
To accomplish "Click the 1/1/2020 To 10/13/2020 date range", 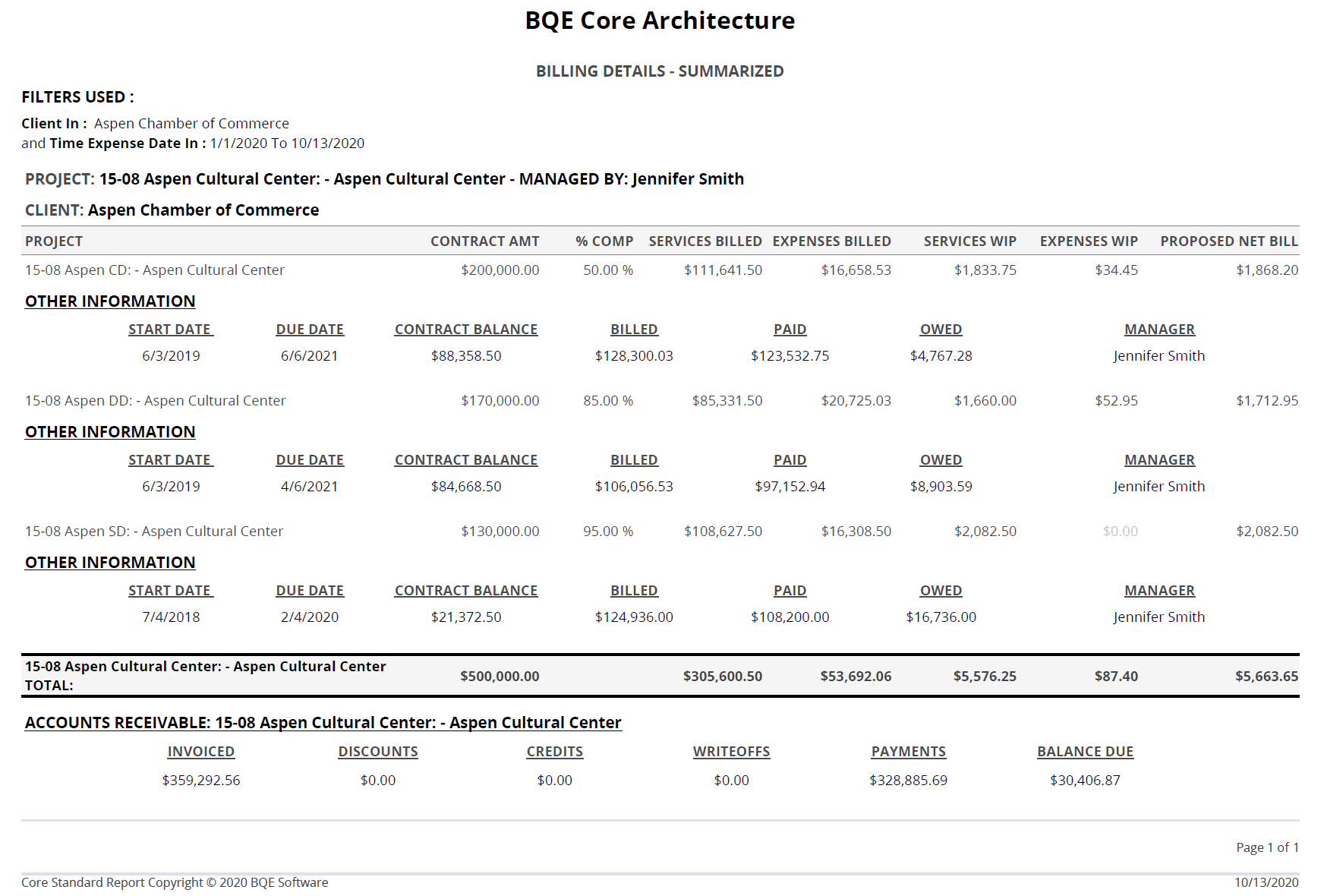I will click(x=287, y=143).
